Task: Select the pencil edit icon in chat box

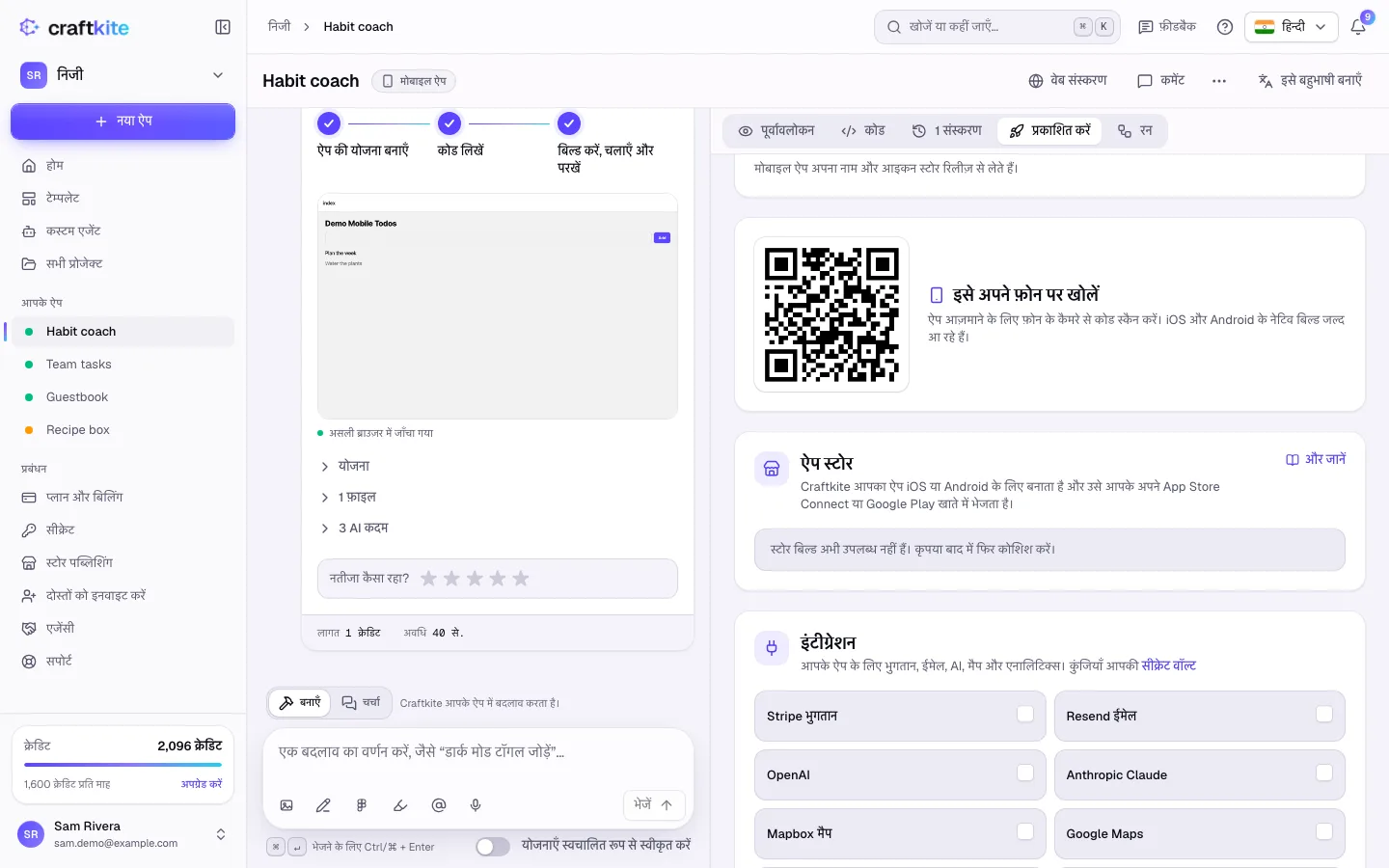Action: (x=323, y=805)
